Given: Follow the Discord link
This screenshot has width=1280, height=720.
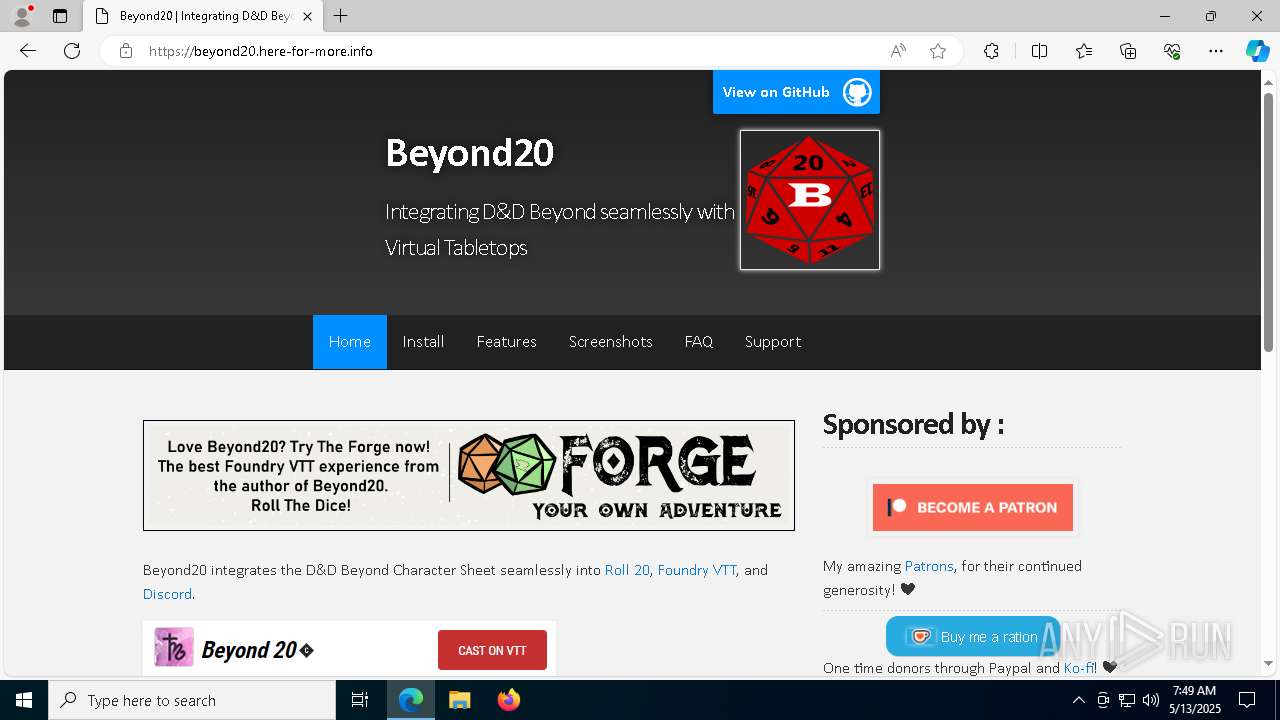Looking at the screenshot, I should (x=167, y=594).
